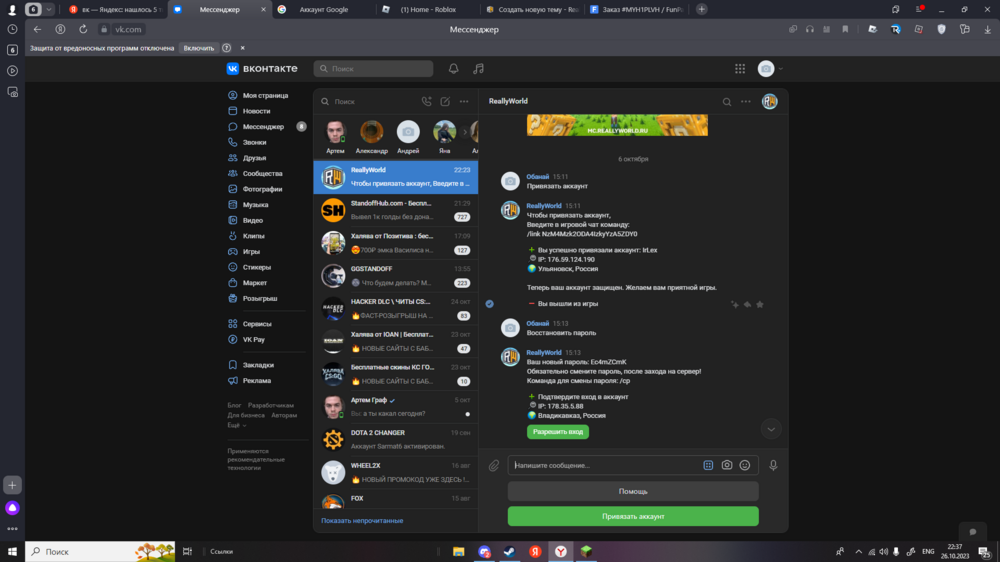Attach a photo with camera icon
Screen dimensions: 1000x562
point(726,465)
